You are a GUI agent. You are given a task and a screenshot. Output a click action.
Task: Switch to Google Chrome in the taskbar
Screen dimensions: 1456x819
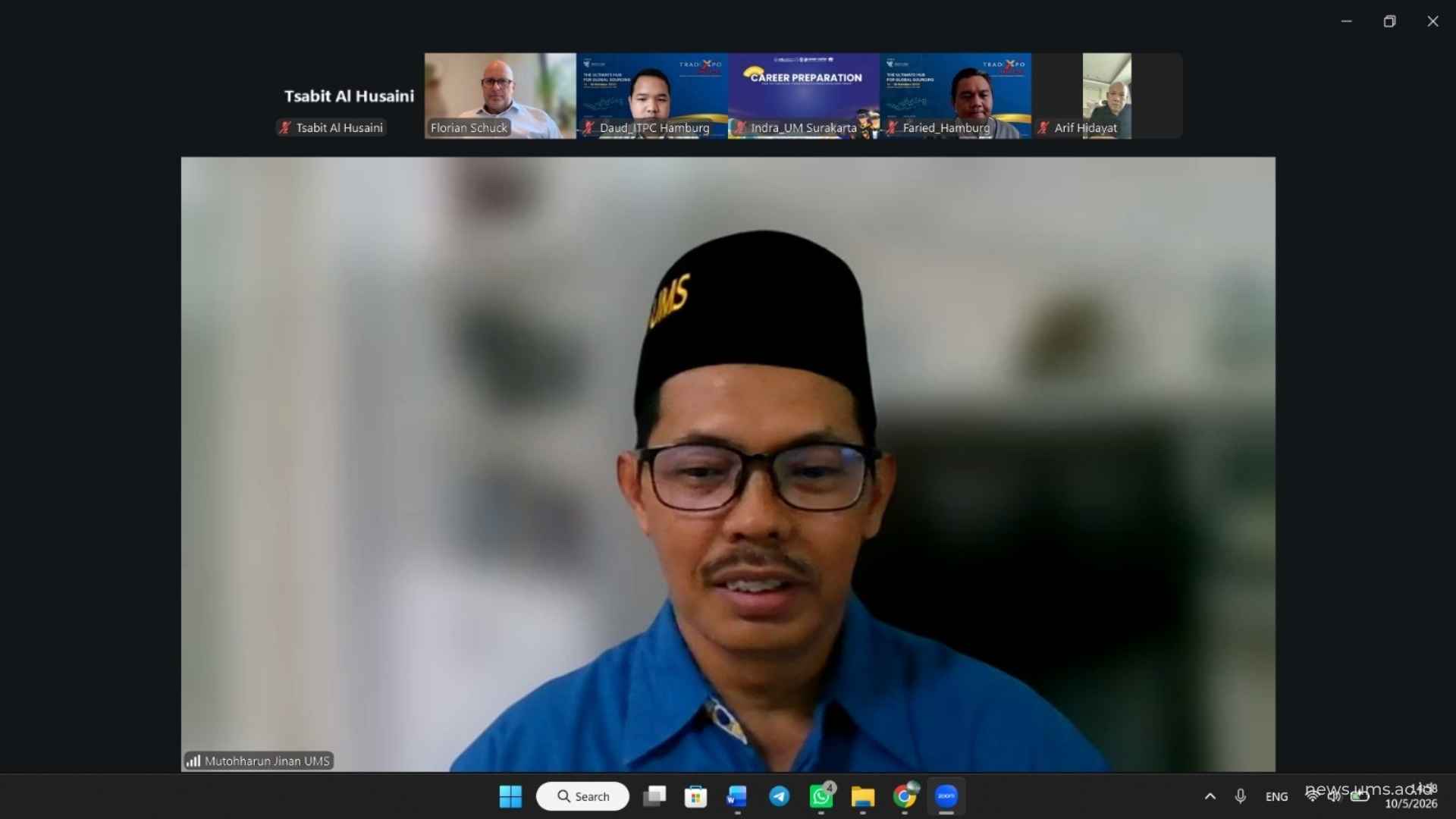pos(905,796)
